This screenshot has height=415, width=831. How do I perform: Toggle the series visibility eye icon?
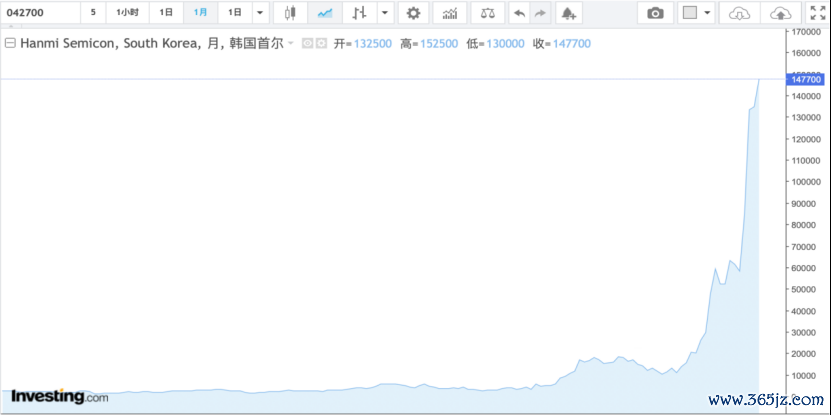[307, 43]
